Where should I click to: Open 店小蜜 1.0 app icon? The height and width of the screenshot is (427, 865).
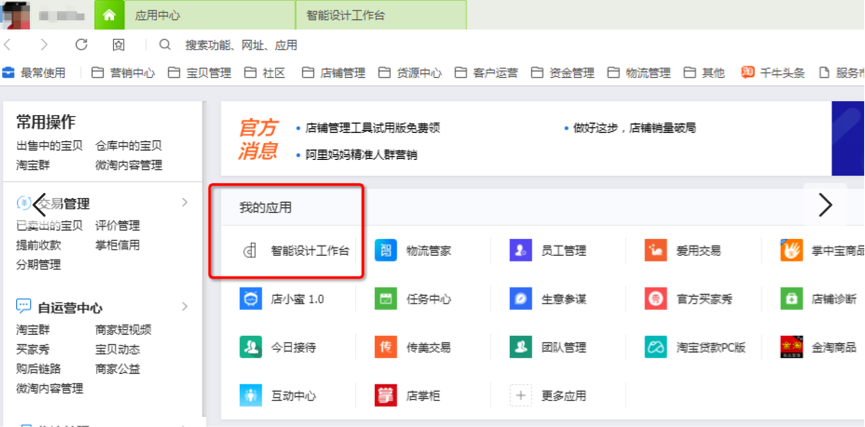(251, 298)
